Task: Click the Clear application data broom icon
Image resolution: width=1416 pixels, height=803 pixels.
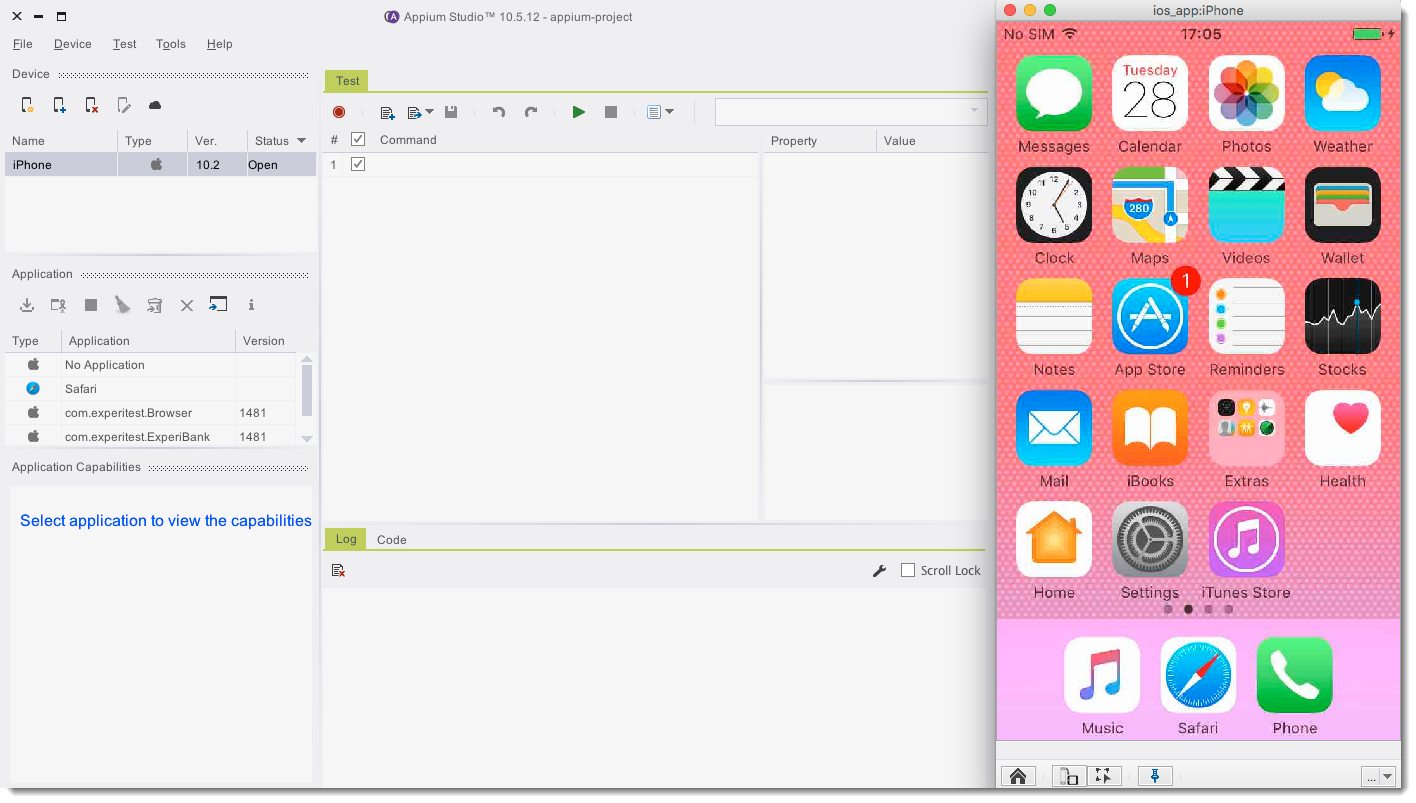Action: (122, 305)
